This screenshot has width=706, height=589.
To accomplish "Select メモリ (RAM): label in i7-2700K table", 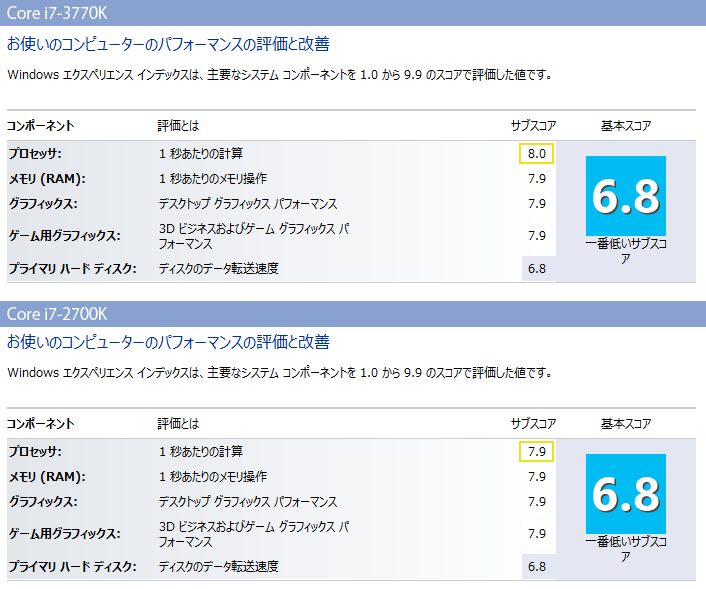I will click(47, 477).
